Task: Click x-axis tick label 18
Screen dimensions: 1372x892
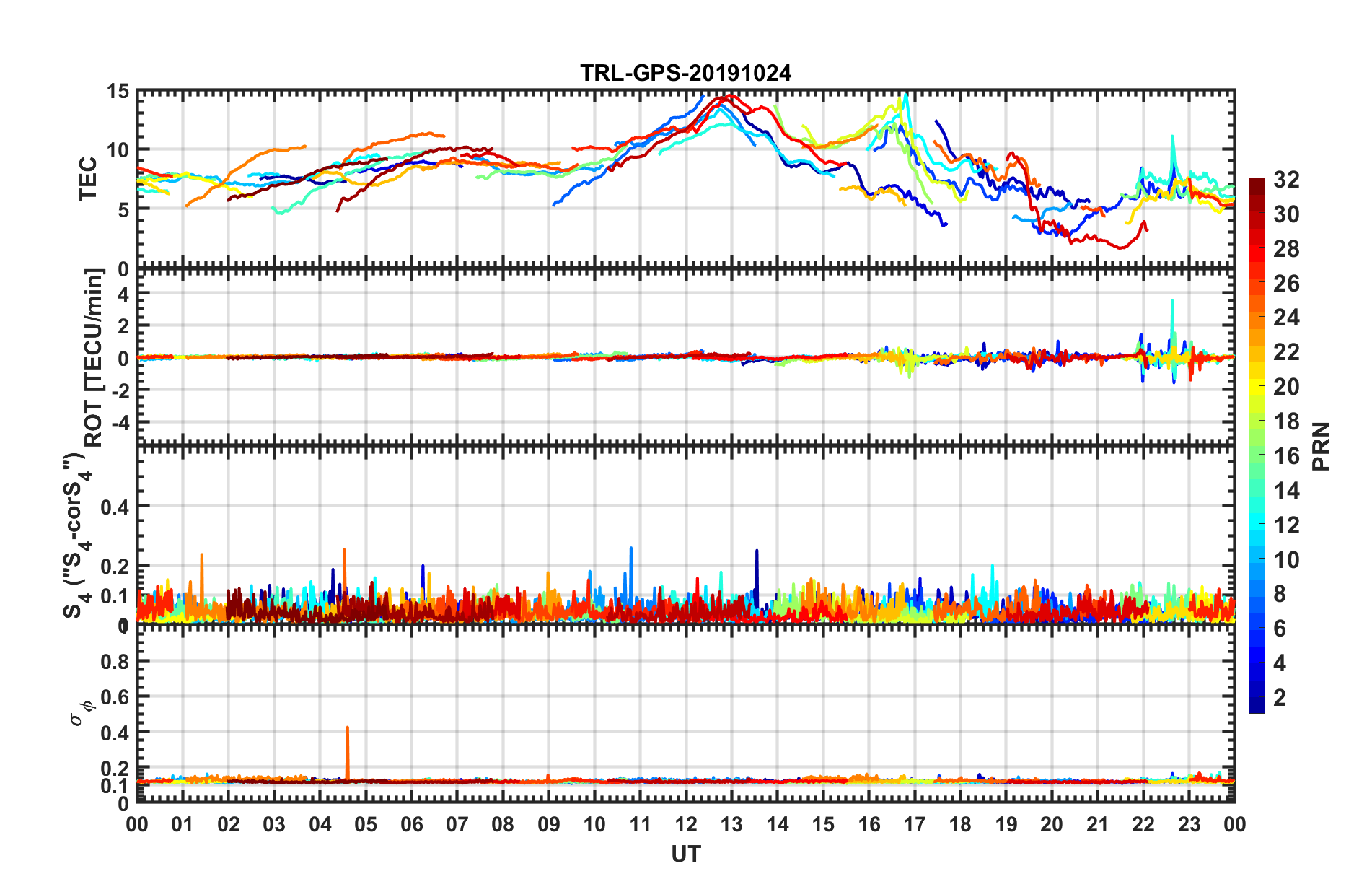Action: [960, 824]
